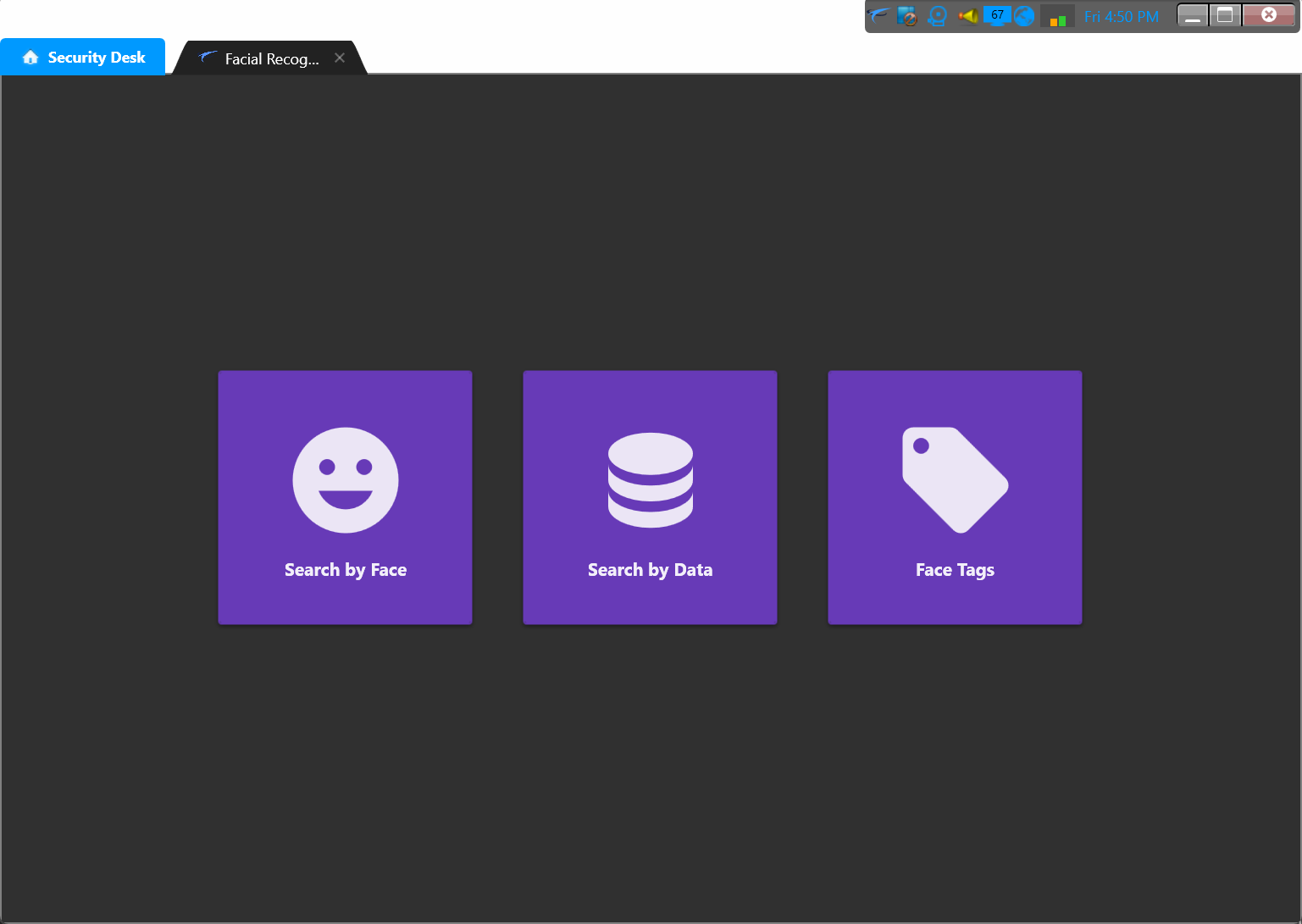Screen dimensions: 1302x924
Task: Close the Facial Recog... tab
Action: tap(340, 58)
